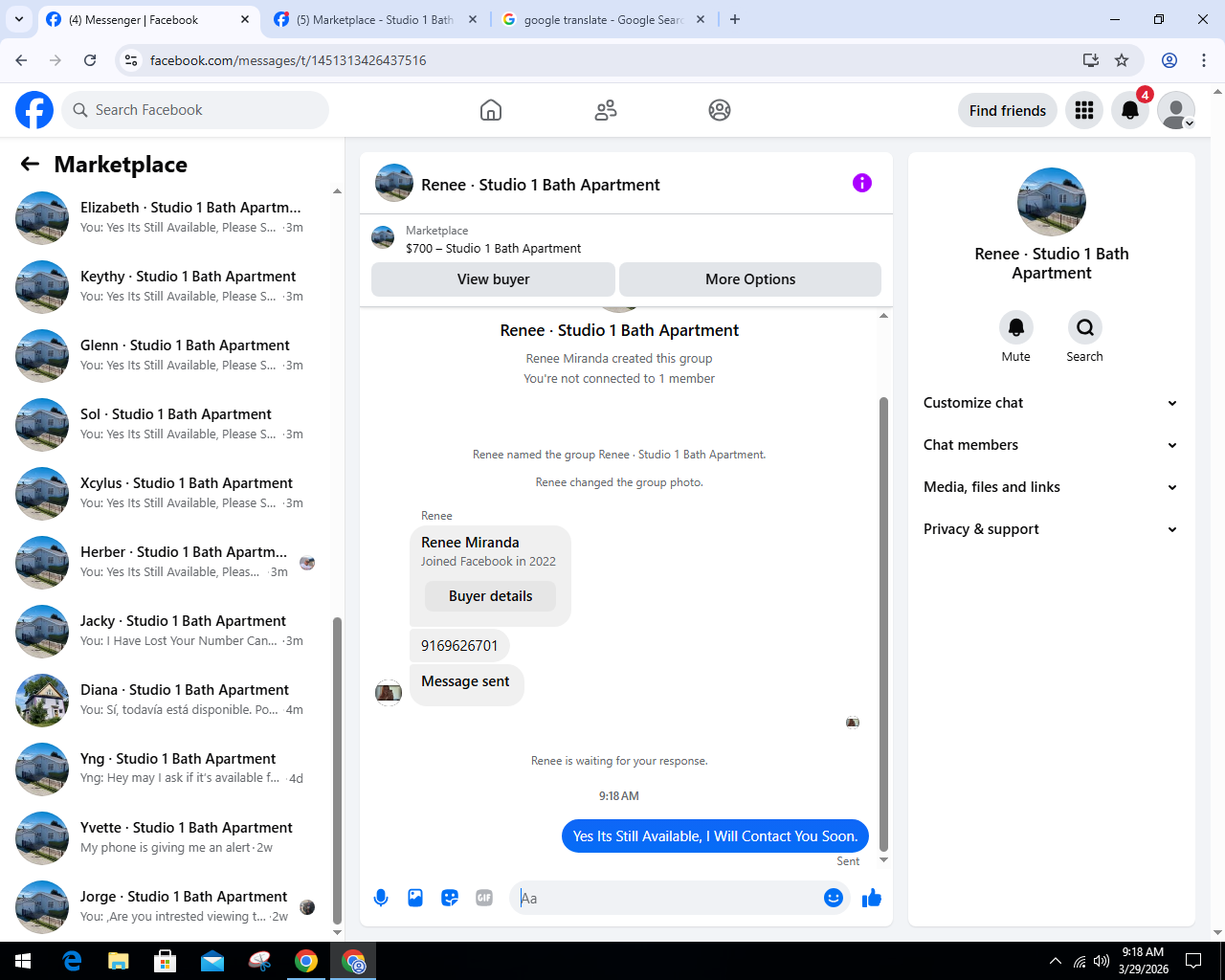Go to the Facebook Home icon
Screen dimensions: 1225x980
[x=491, y=110]
